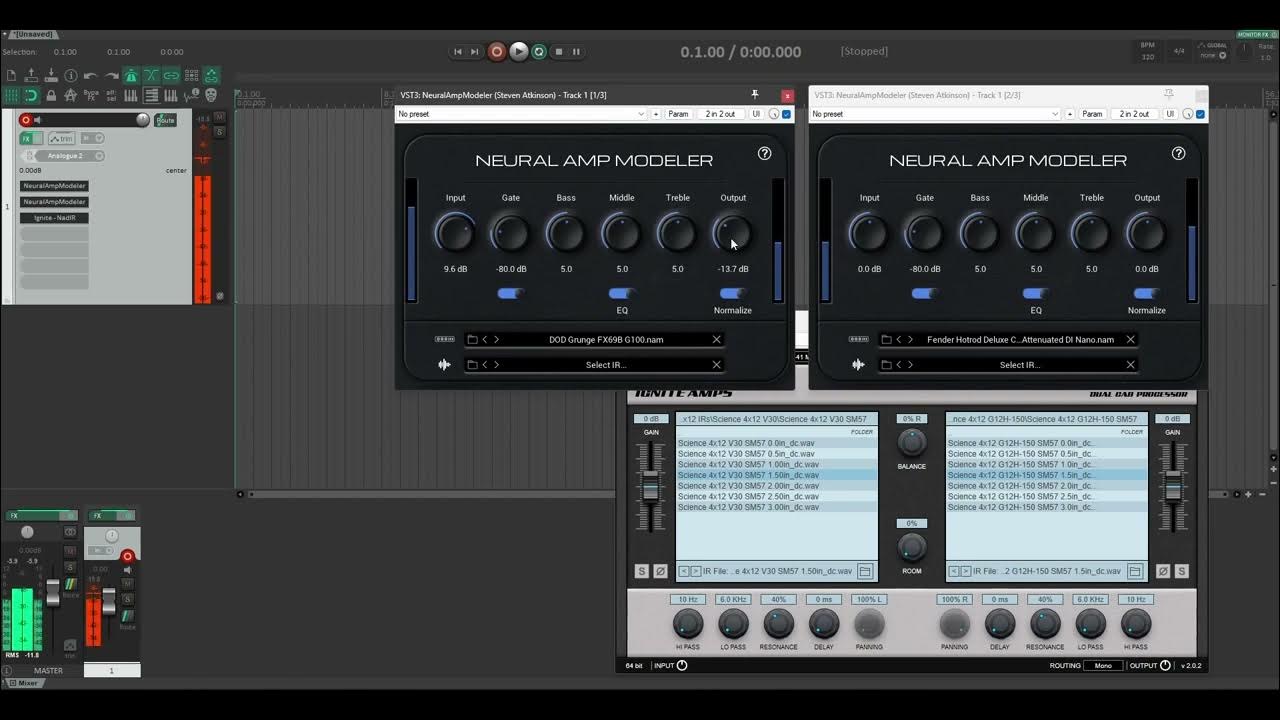Click the Redo arrow in toolbar
Image resolution: width=1280 pixels, height=720 pixels.
[x=111, y=75]
